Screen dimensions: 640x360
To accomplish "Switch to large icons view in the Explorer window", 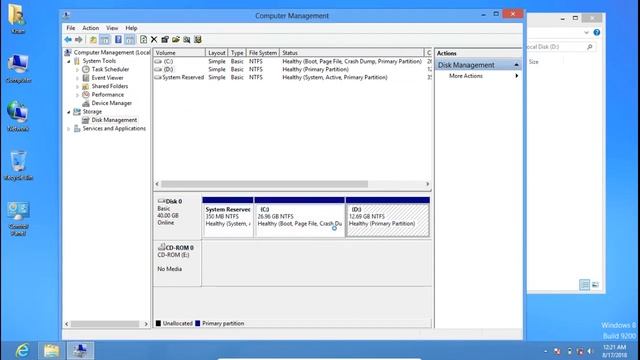I will (596, 284).
